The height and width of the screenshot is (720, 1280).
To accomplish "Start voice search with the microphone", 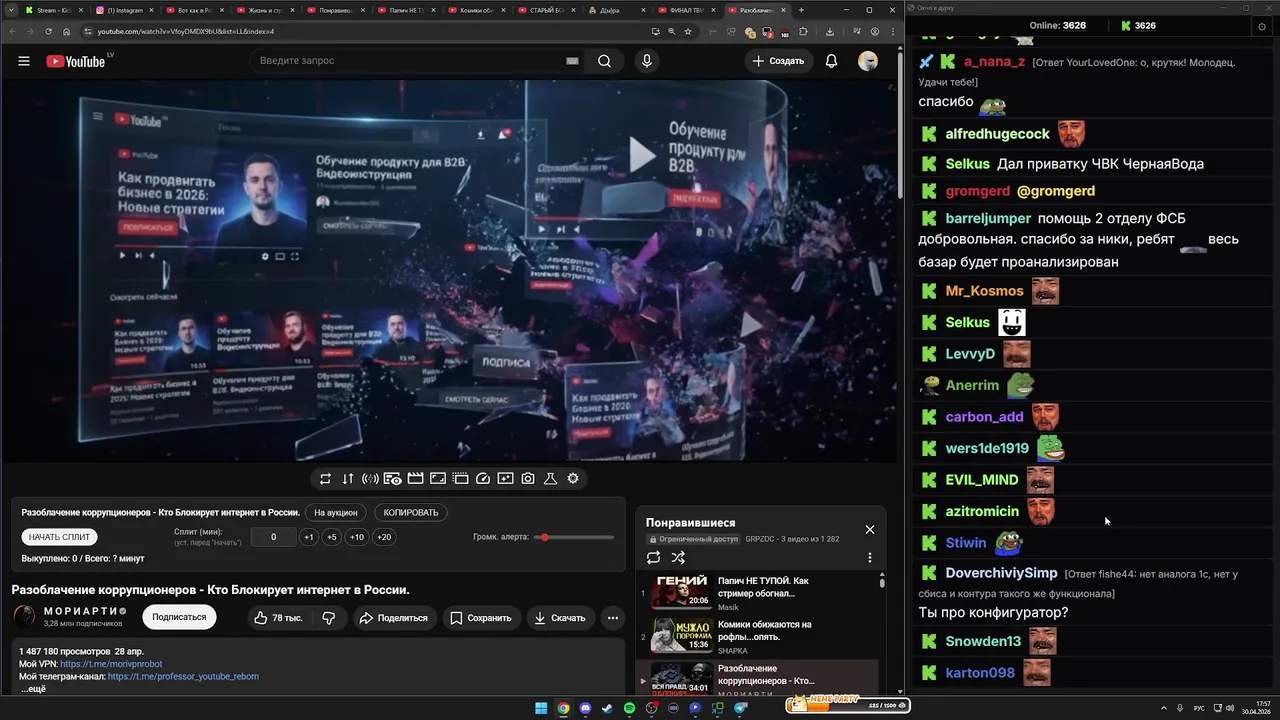I will pyautogui.click(x=647, y=61).
